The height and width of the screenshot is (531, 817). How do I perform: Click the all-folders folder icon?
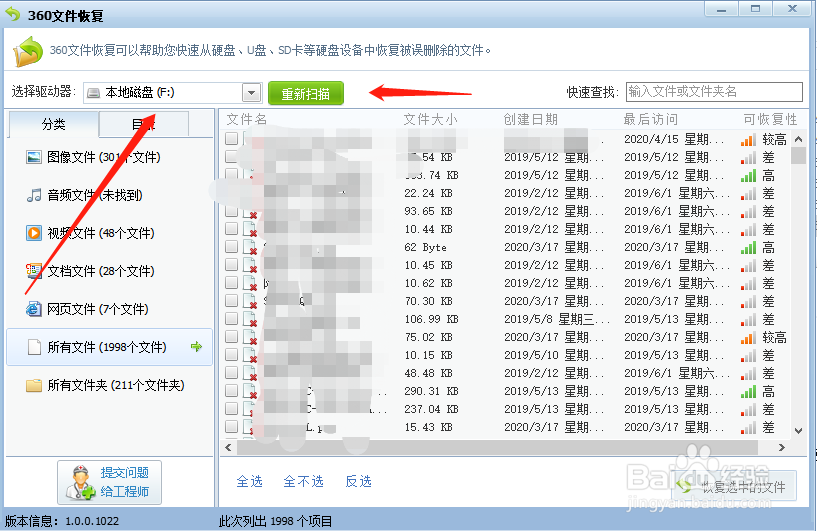point(34,386)
